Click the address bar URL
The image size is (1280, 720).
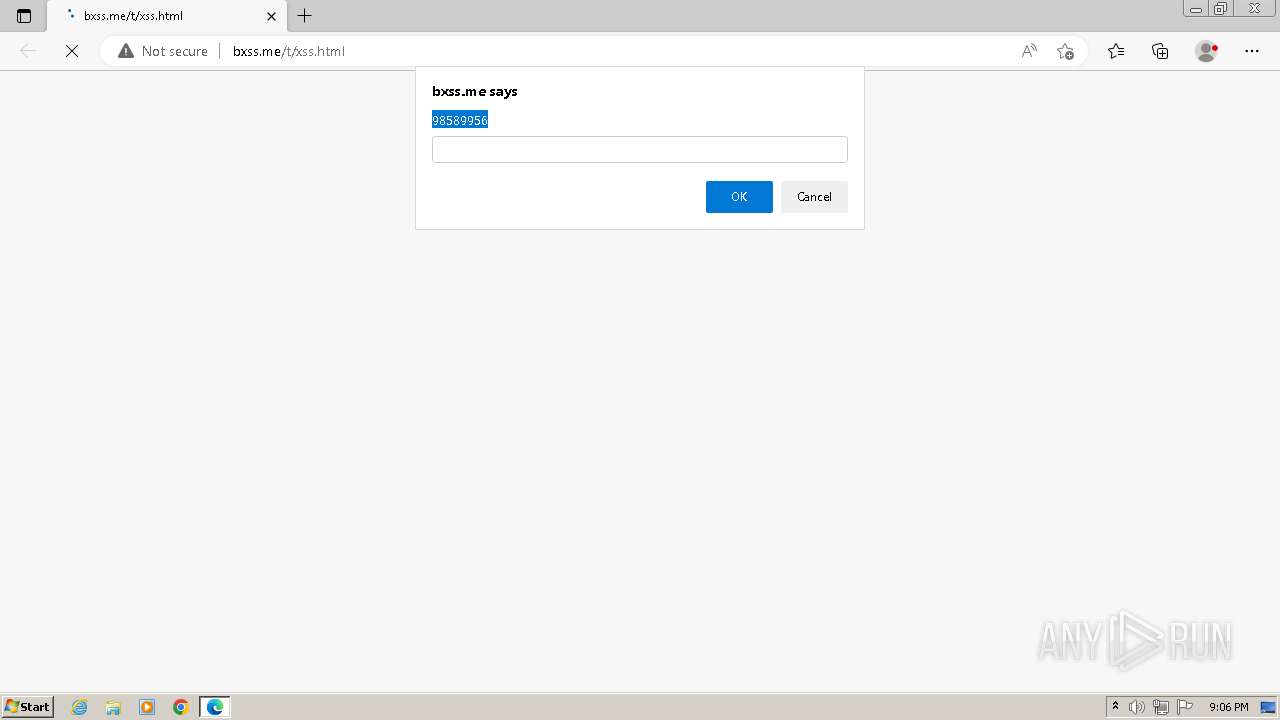pyautogui.click(x=288, y=51)
